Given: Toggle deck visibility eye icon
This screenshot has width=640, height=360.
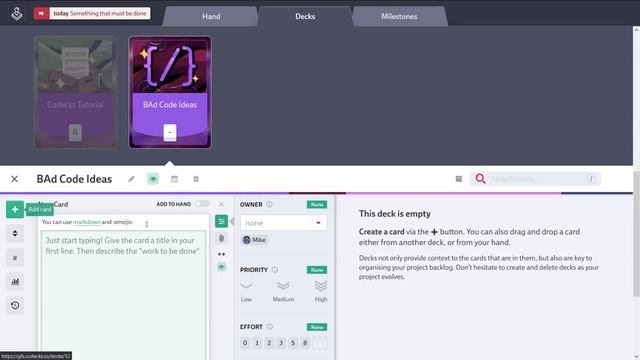Looking at the screenshot, I should click(153, 179).
